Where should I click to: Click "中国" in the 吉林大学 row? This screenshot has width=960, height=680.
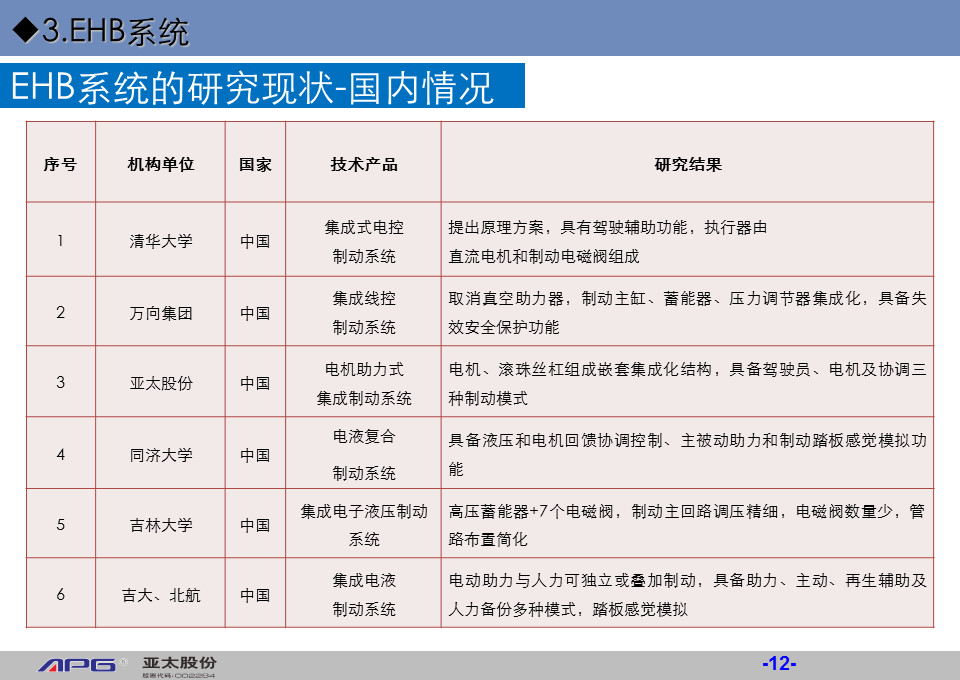pyautogui.click(x=255, y=525)
